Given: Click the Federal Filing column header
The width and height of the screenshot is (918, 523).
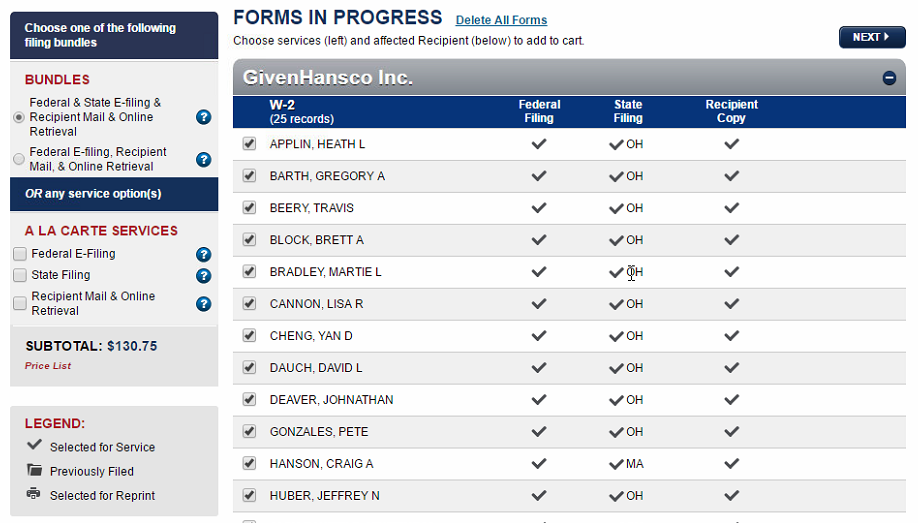Looking at the screenshot, I should tap(539, 111).
